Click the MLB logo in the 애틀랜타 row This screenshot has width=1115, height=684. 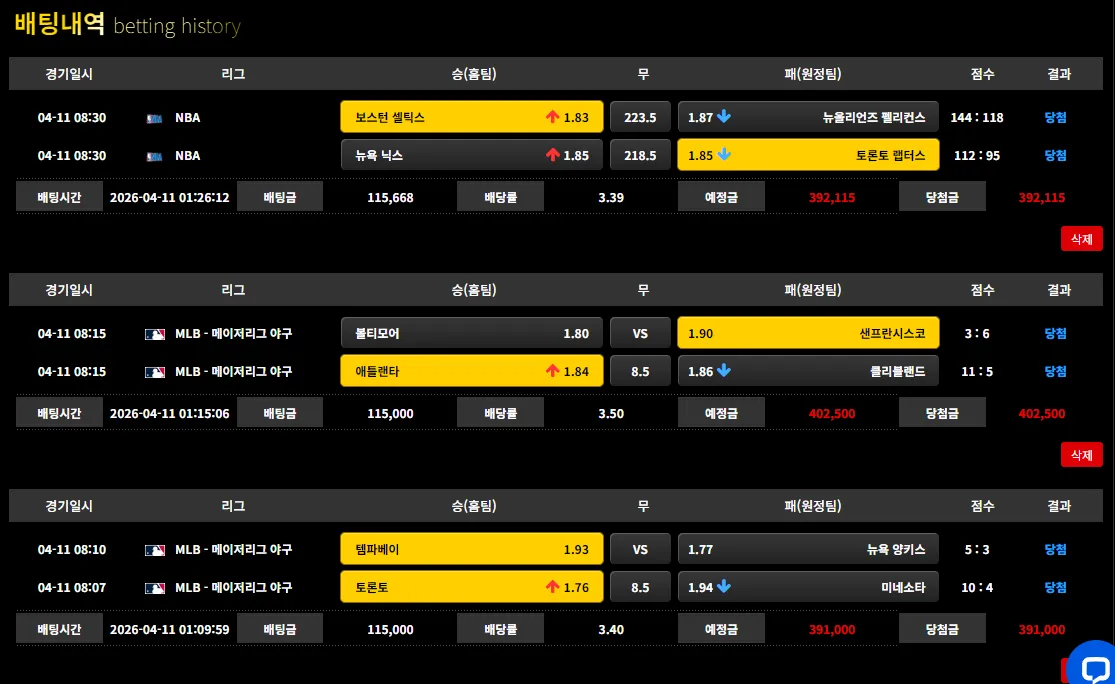tap(154, 372)
